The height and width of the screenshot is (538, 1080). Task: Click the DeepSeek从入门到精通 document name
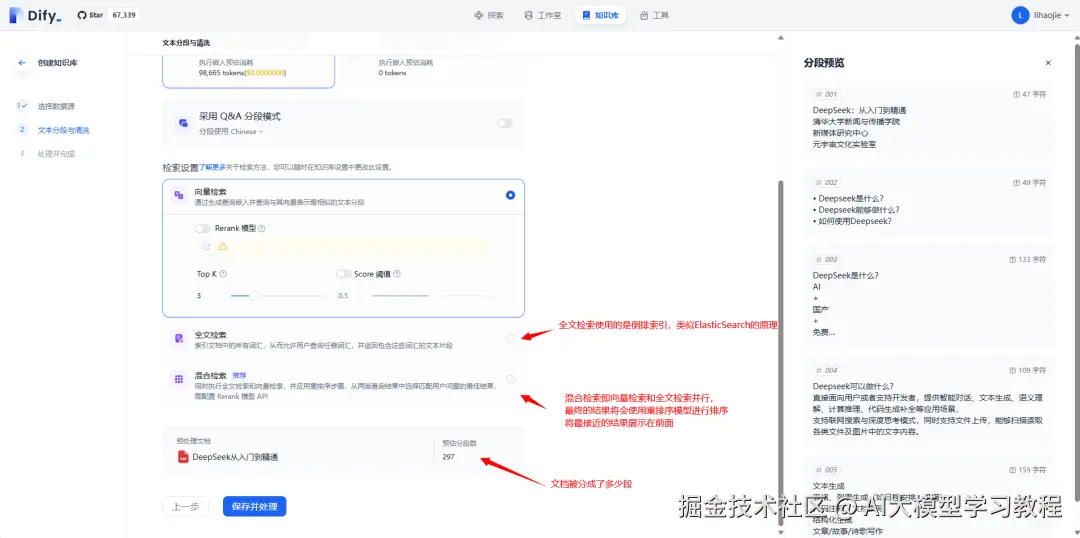click(x=235, y=457)
